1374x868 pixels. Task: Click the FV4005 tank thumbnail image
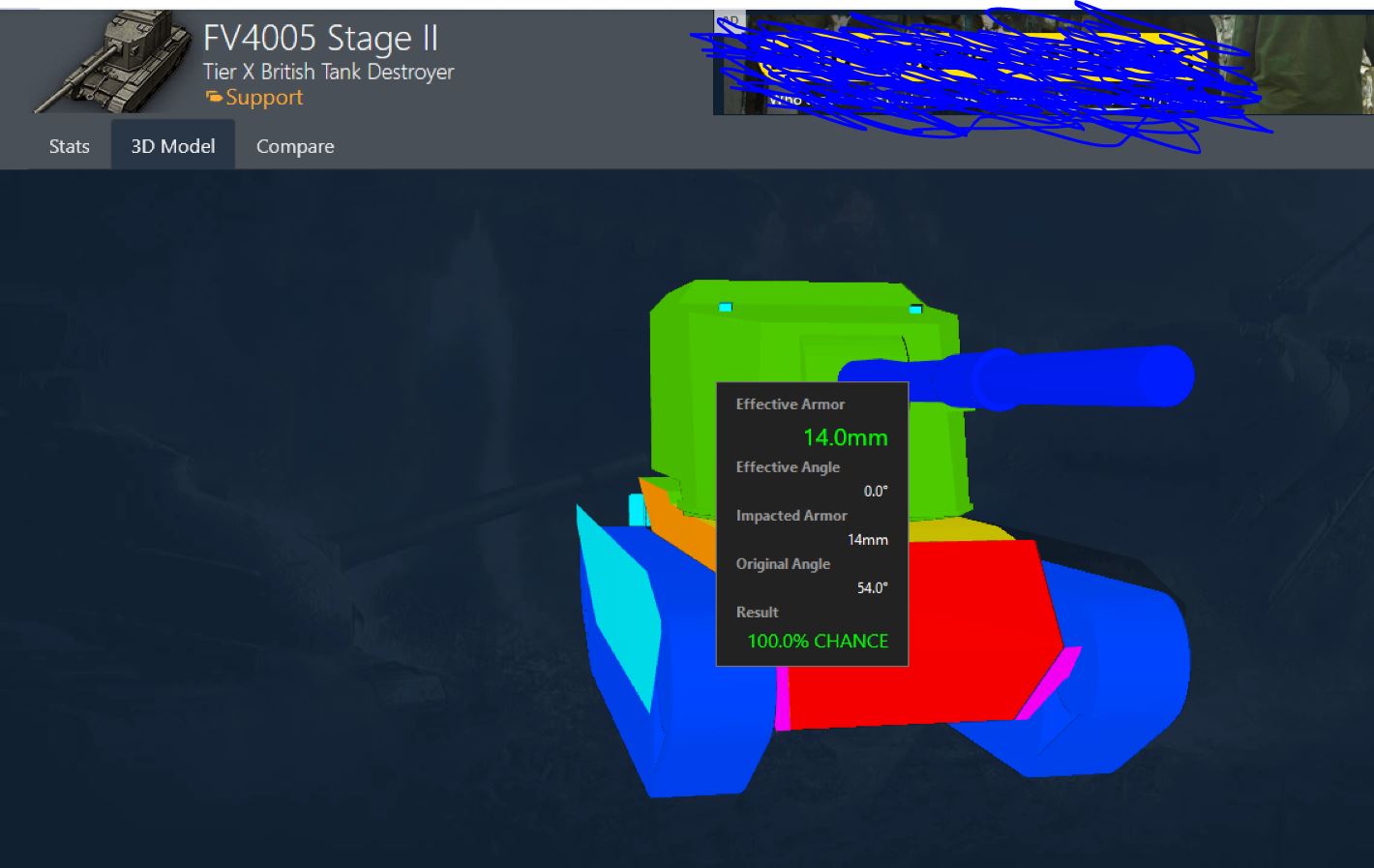pos(112,62)
